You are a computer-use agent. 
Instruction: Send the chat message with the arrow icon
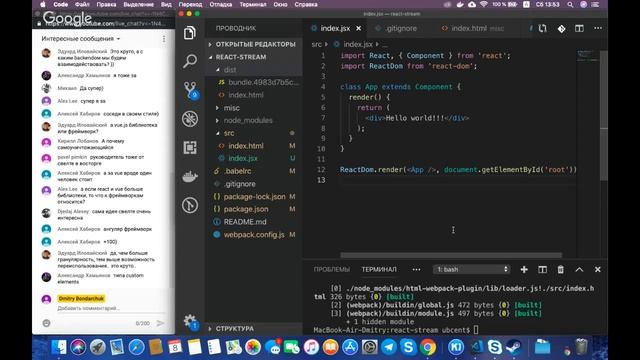click(x=160, y=323)
